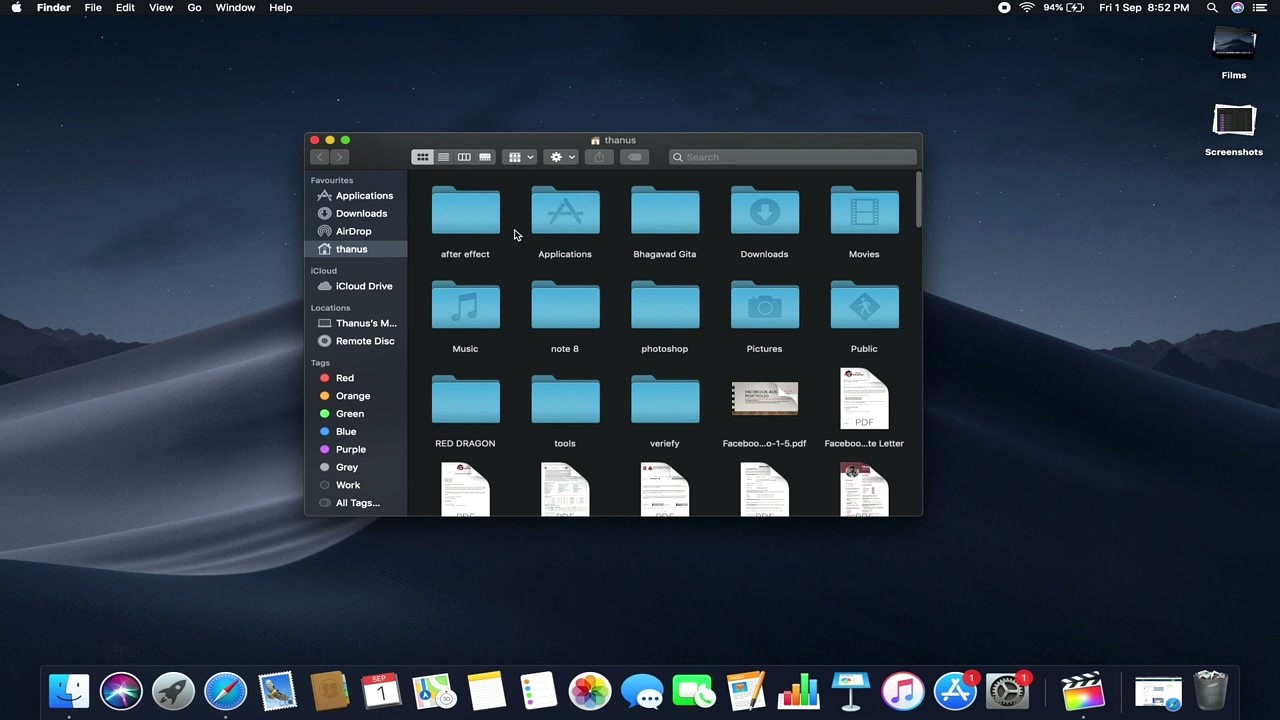Switch Finder to gallery view
This screenshot has height=720, width=1280.
coord(485,157)
